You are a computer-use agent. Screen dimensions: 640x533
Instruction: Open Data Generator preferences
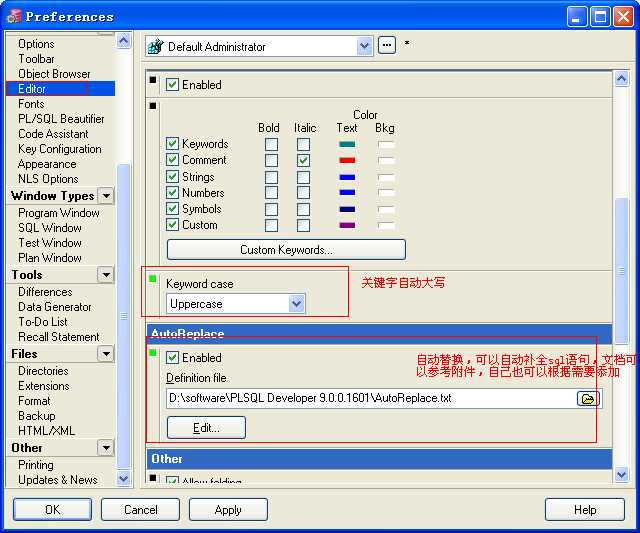(x=55, y=307)
